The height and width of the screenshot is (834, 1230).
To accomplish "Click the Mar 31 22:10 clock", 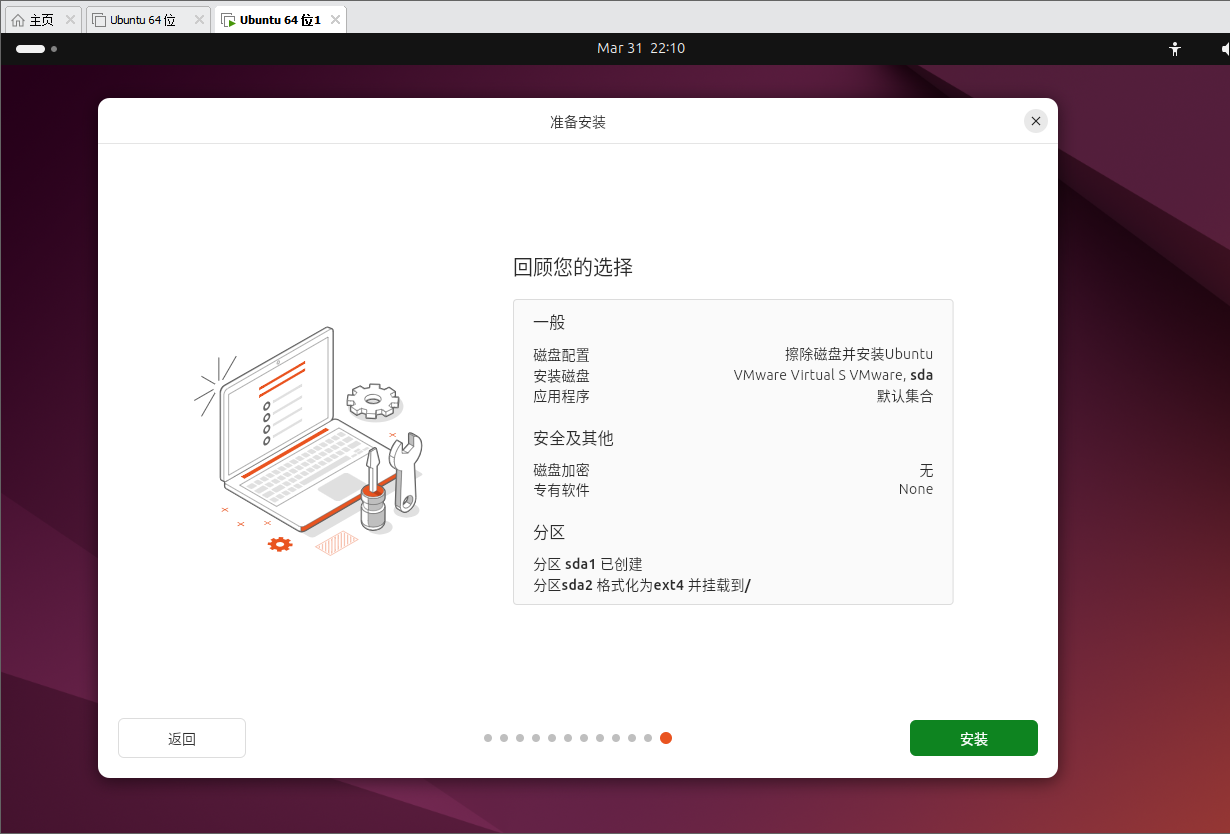I will (x=641, y=48).
